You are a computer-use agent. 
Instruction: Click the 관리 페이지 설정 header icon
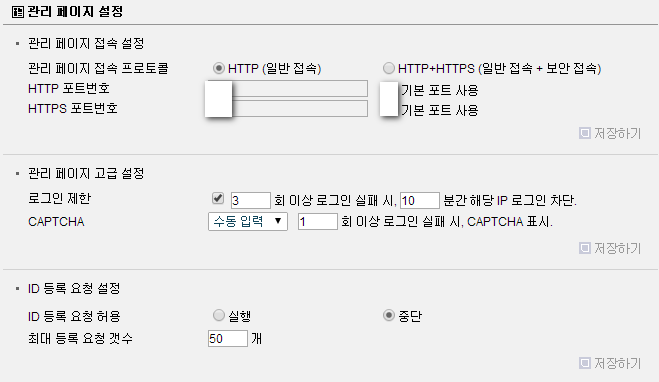point(18,12)
